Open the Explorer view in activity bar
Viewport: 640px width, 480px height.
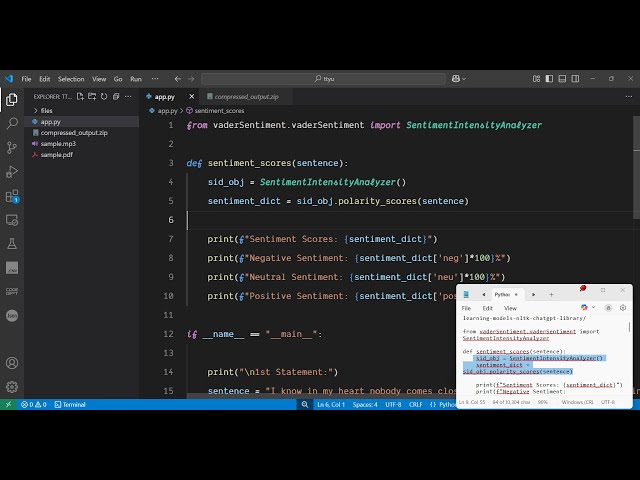[12, 99]
